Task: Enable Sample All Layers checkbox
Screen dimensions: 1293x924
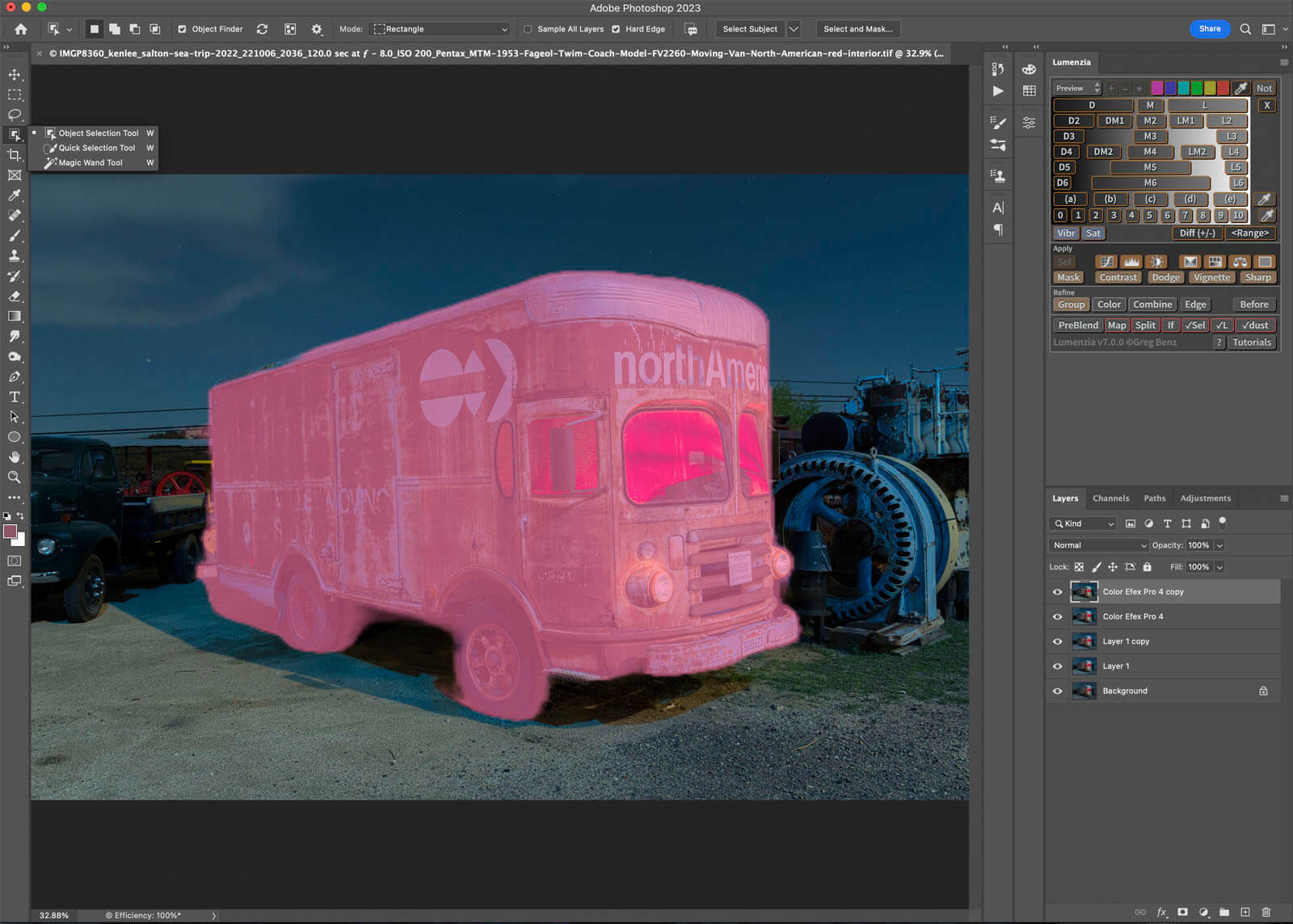Action: (528, 29)
